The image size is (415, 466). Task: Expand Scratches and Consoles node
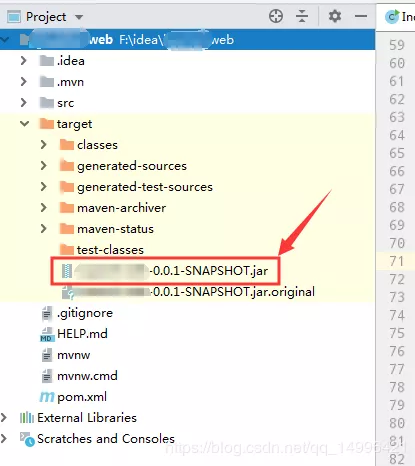[4, 439]
